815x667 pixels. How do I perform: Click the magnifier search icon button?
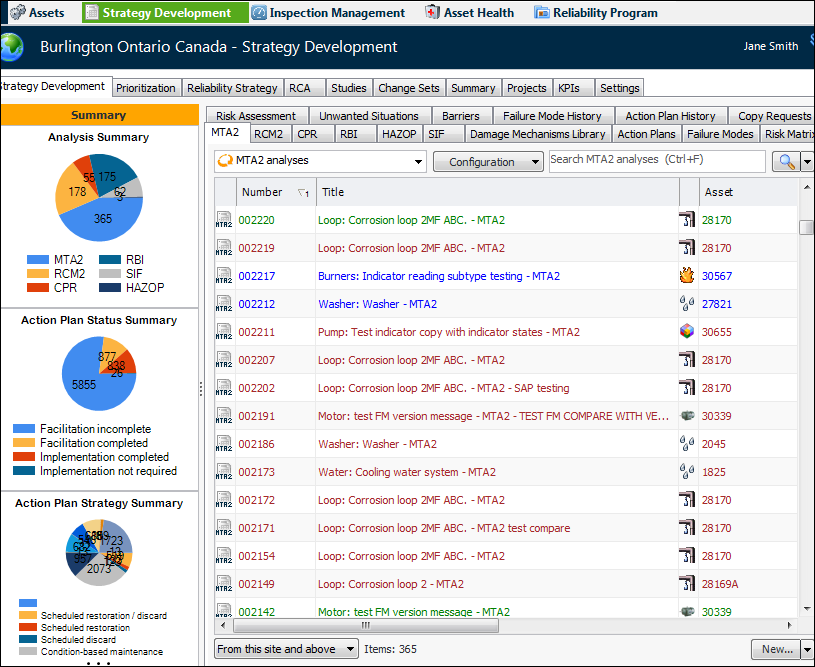tap(787, 161)
